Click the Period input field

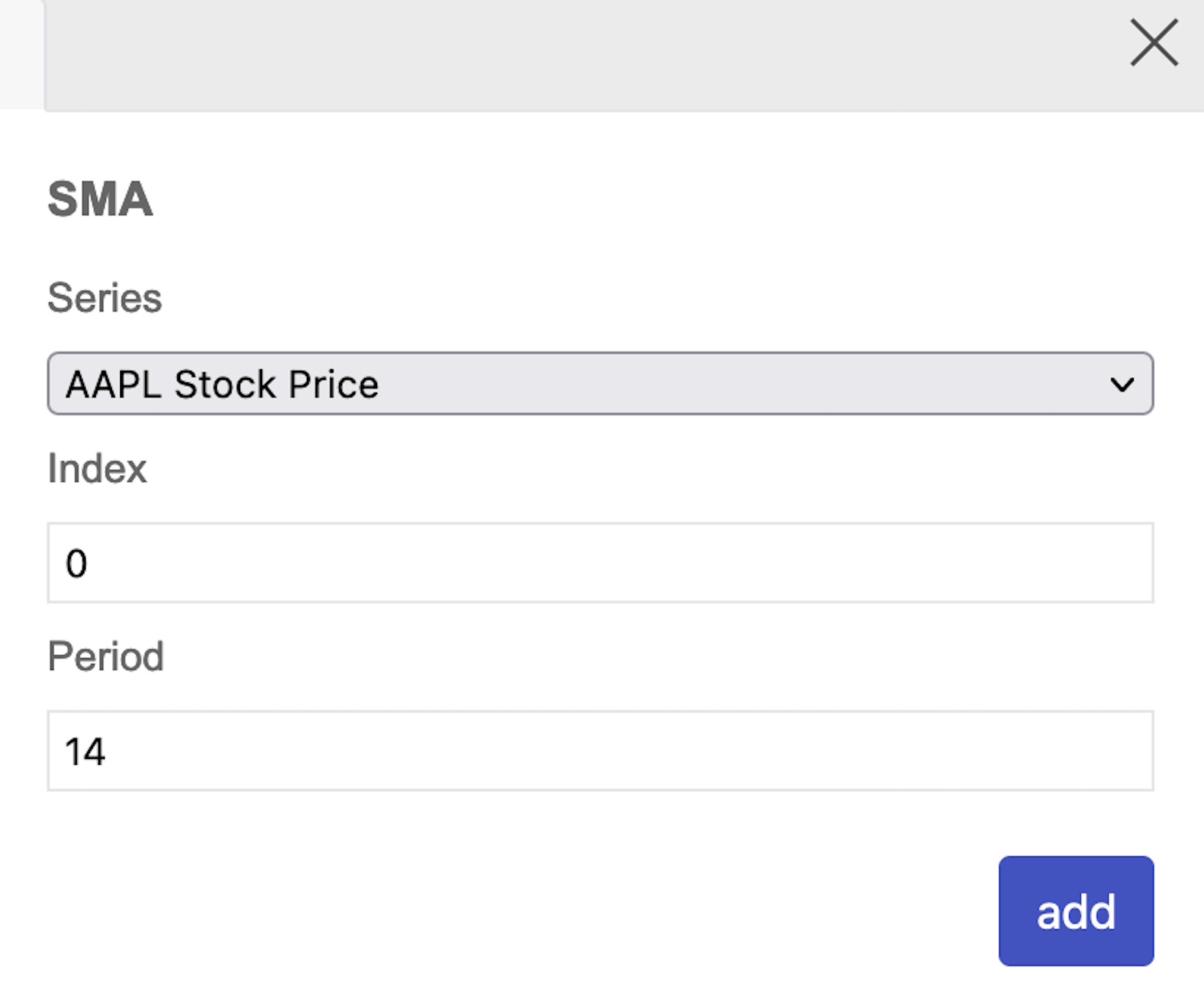(x=601, y=751)
